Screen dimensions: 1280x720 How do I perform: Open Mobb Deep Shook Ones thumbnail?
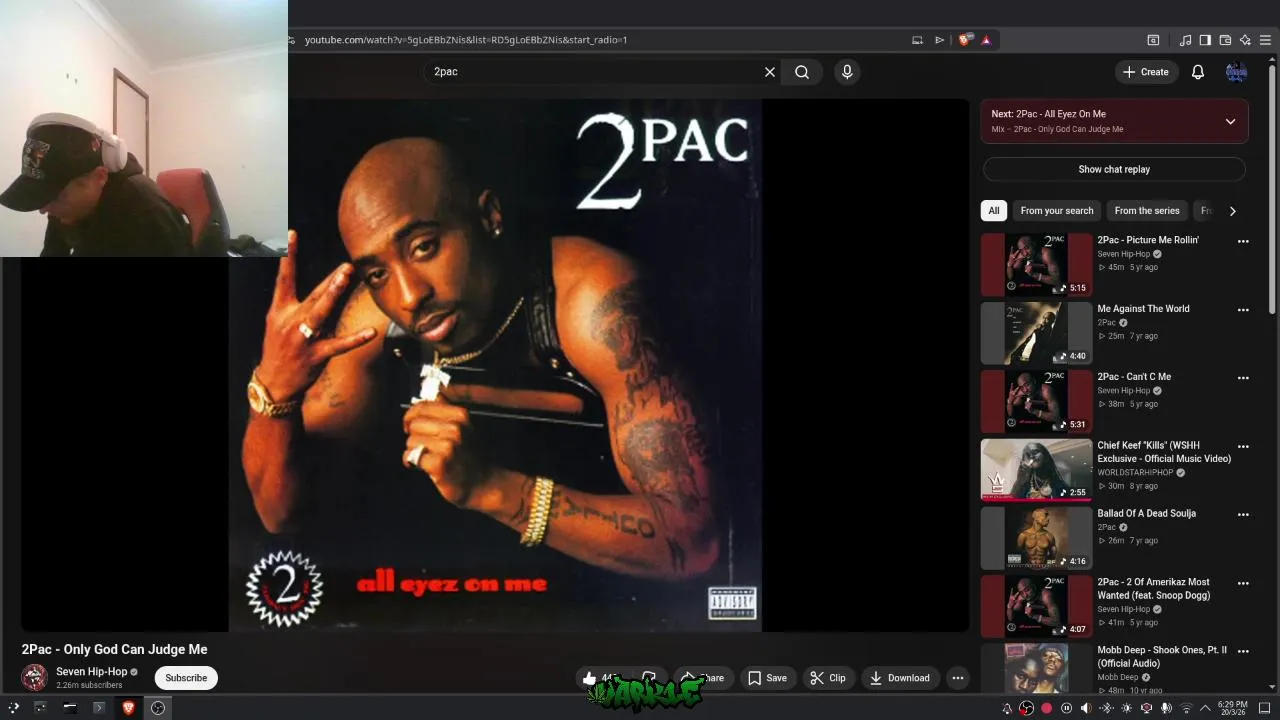click(1036, 668)
